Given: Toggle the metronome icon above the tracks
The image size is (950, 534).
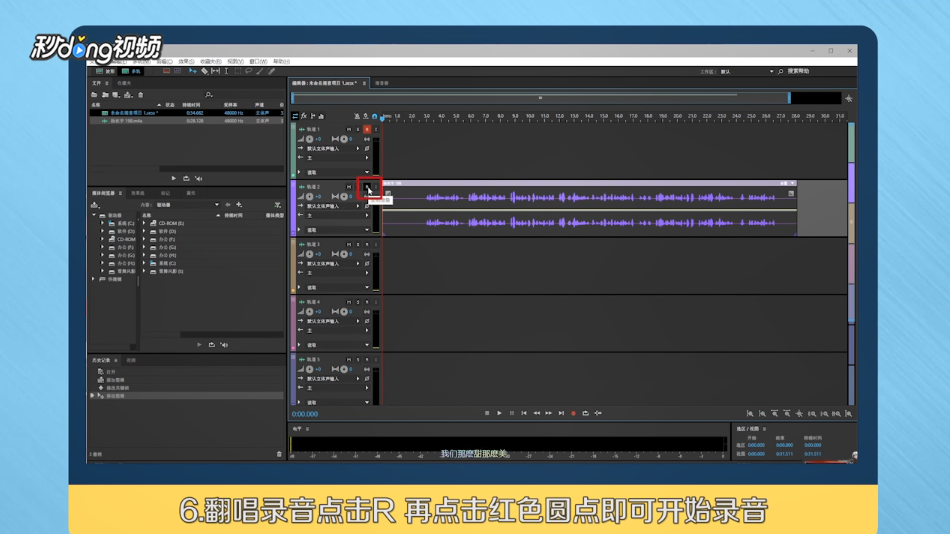Looking at the screenshot, I should pos(357,116).
